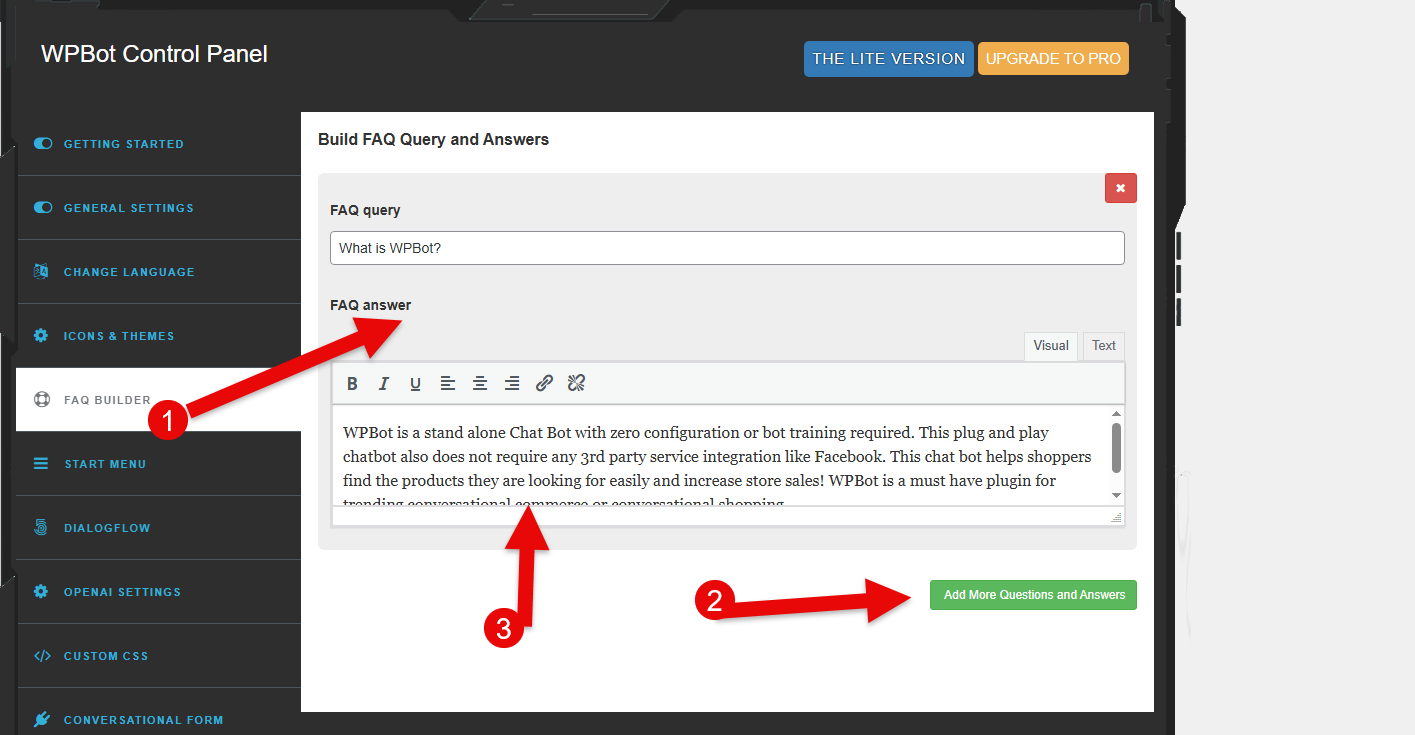Apply bold formatting in FAQ answer editor
Screen dimensions: 1415x735
coord(352,383)
